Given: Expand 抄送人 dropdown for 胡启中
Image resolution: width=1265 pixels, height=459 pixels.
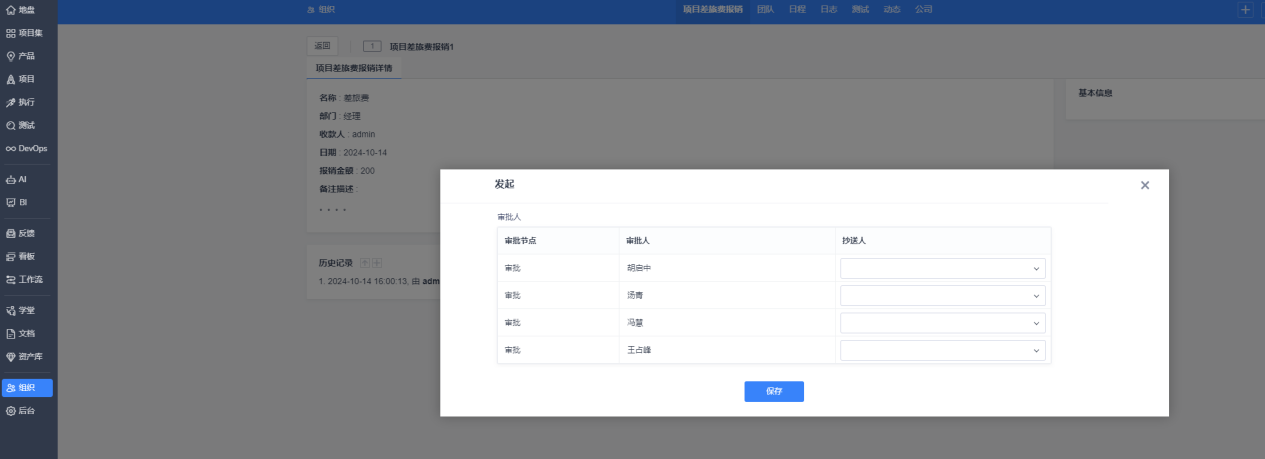Looking at the screenshot, I should [x=943, y=268].
